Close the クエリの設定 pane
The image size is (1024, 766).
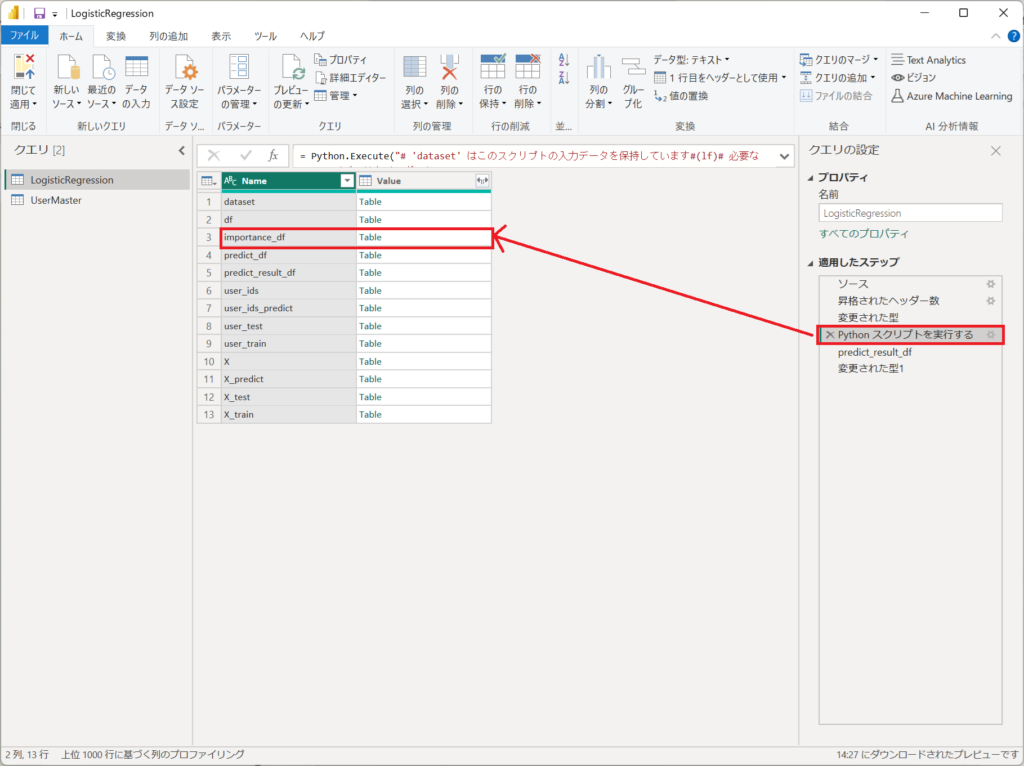coord(995,151)
